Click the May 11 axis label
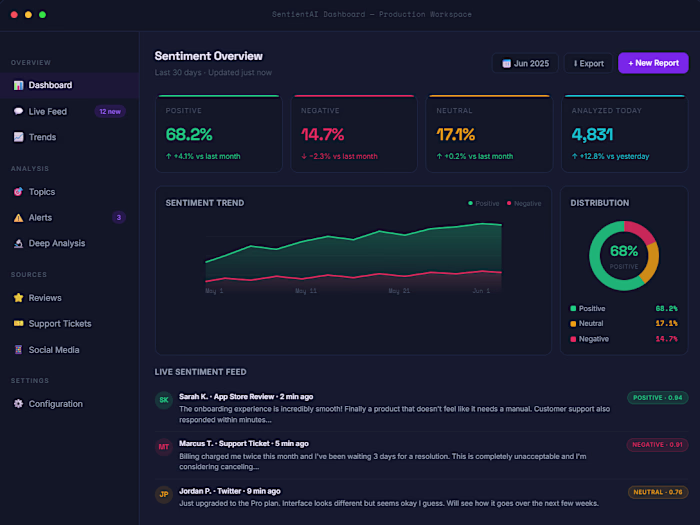 click(x=306, y=291)
